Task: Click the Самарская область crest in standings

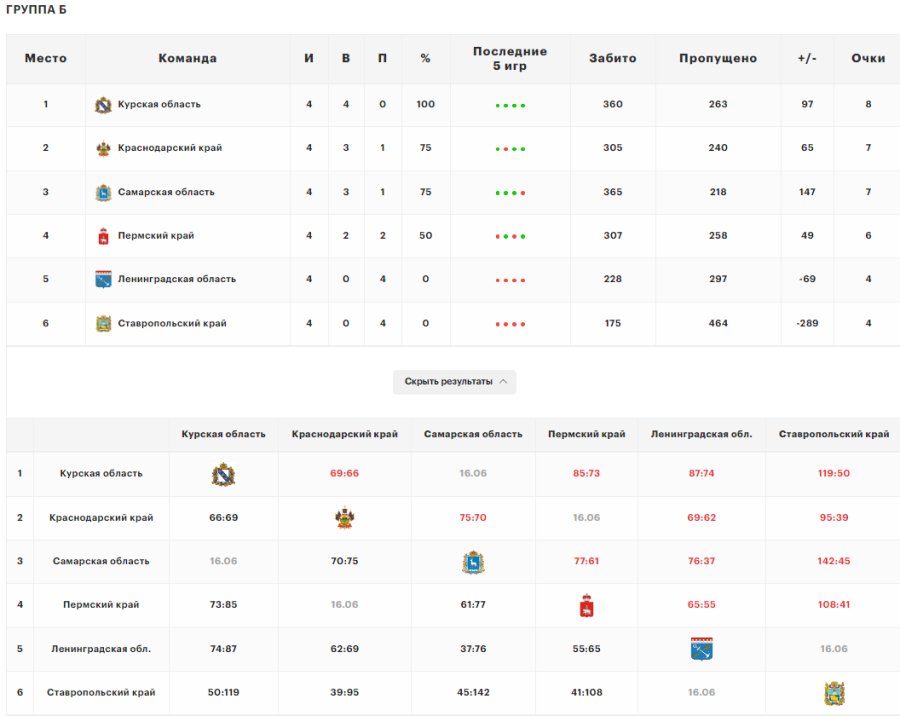Action: [x=103, y=192]
